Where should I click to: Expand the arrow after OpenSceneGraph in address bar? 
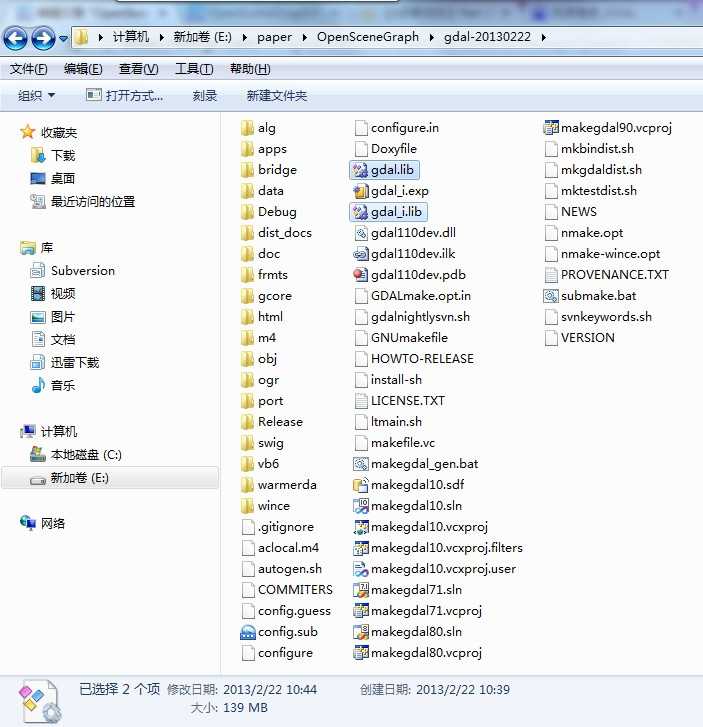(432, 37)
